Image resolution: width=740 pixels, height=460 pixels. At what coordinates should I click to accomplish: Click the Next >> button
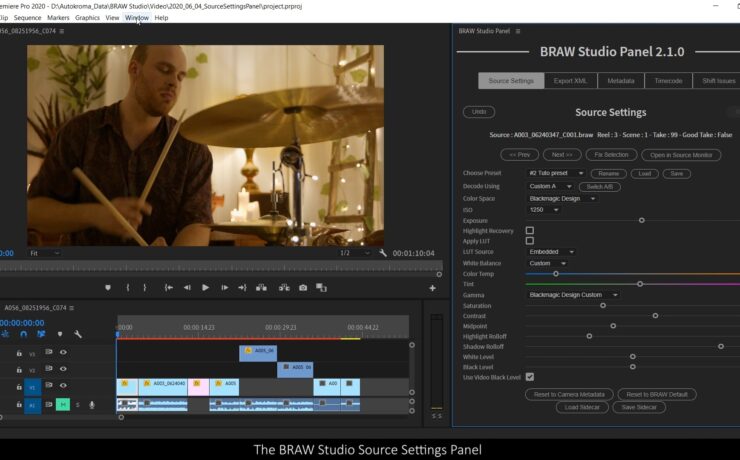point(562,155)
